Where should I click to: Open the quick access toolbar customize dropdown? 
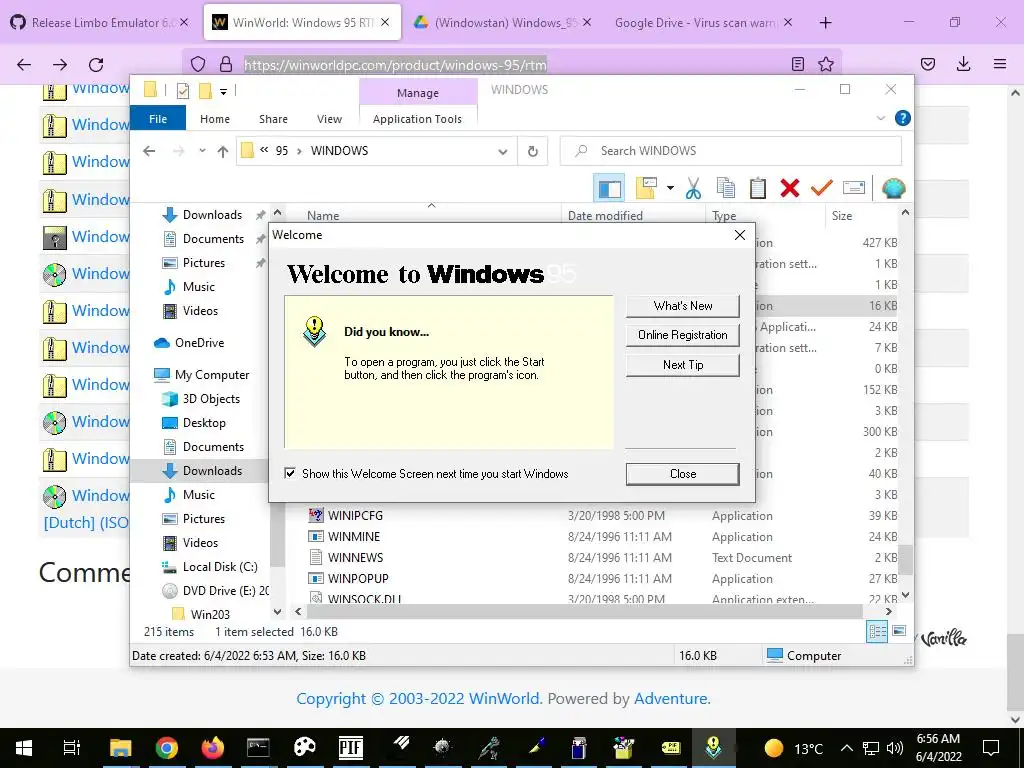coord(223,91)
